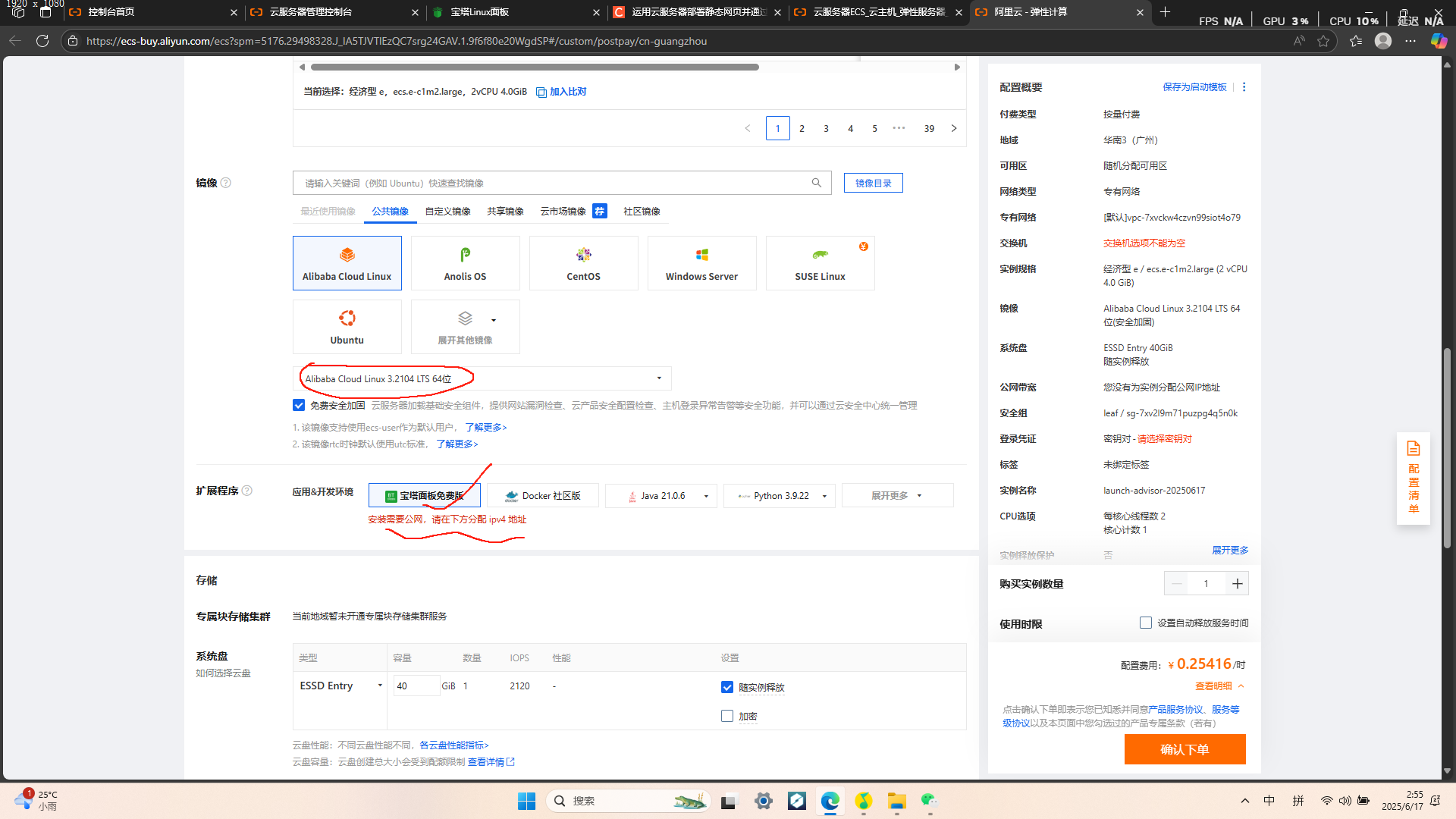The image size is (1456, 819).
Task: Open Microsoft Edge from taskbar
Action: click(x=830, y=801)
